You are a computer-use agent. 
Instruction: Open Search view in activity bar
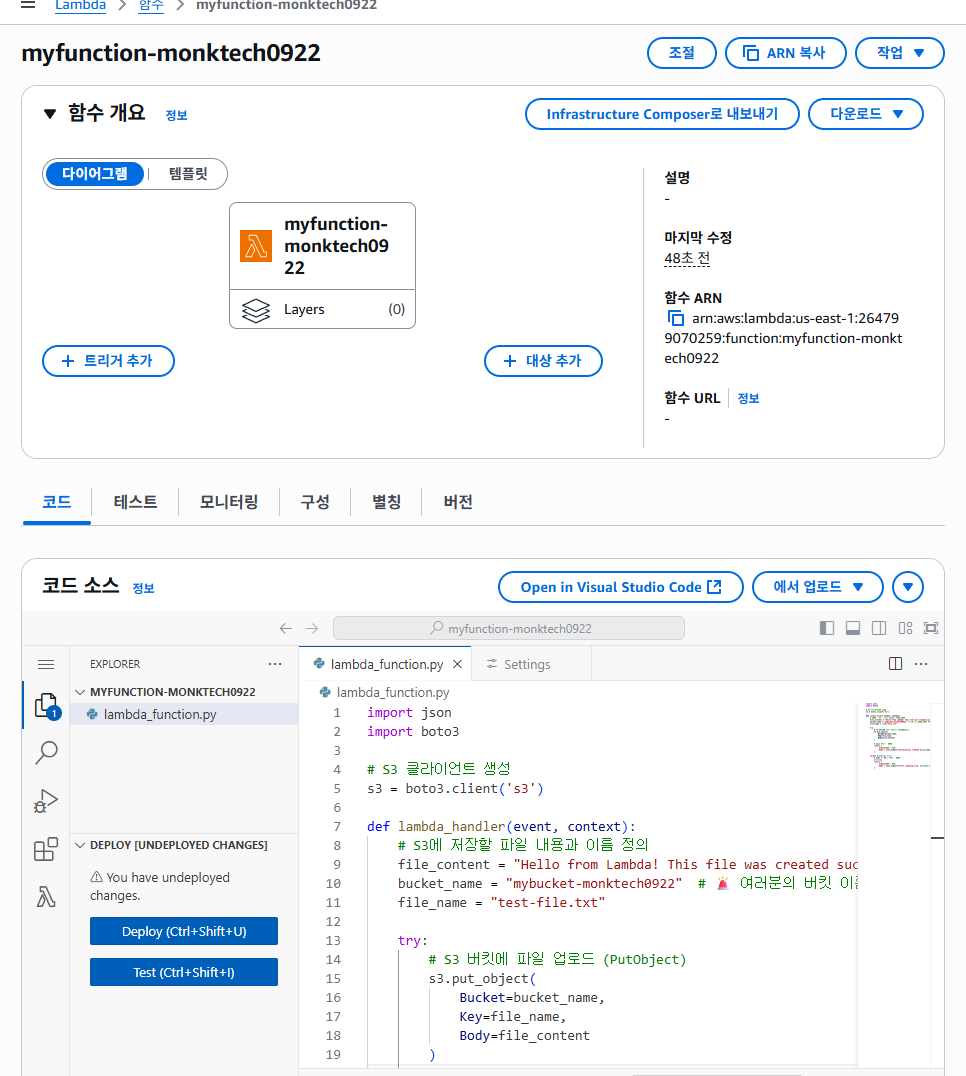pyautogui.click(x=46, y=753)
